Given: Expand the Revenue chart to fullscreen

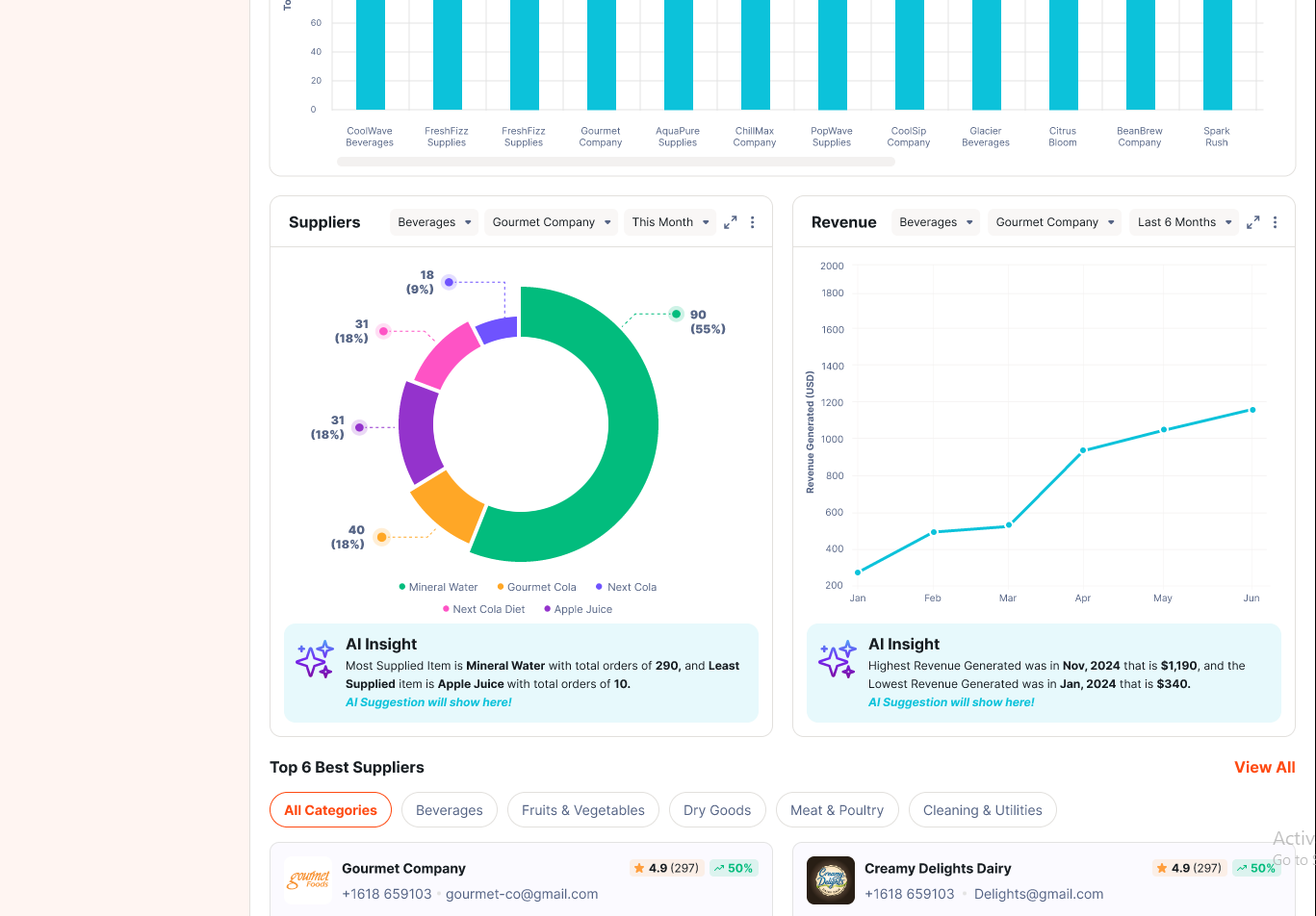Looking at the screenshot, I should coord(1253,222).
